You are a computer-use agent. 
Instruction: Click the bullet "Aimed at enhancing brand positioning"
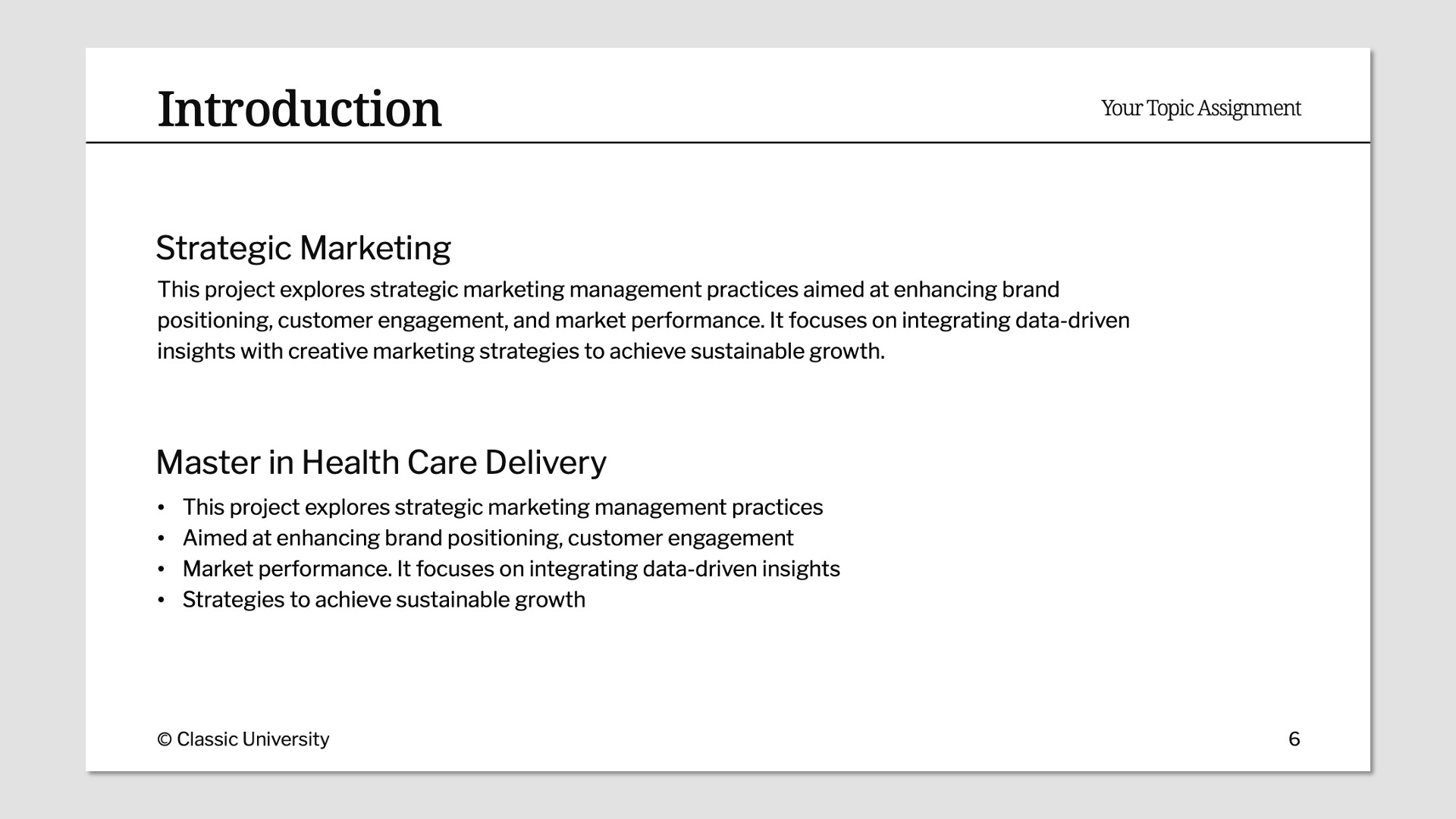coord(488,538)
